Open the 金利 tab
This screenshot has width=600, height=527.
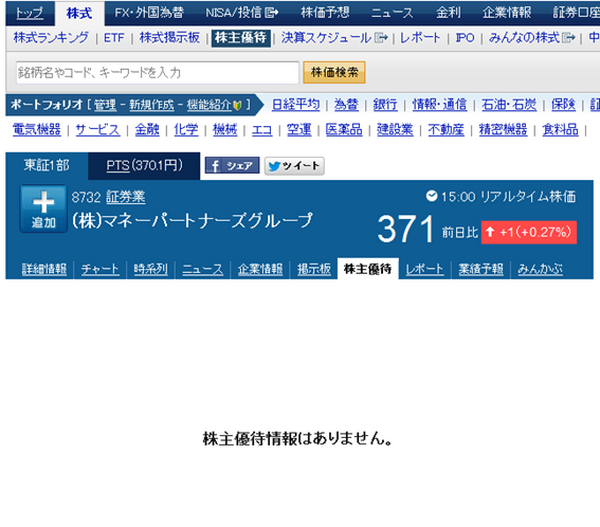pyautogui.click(x=448, y=13)
